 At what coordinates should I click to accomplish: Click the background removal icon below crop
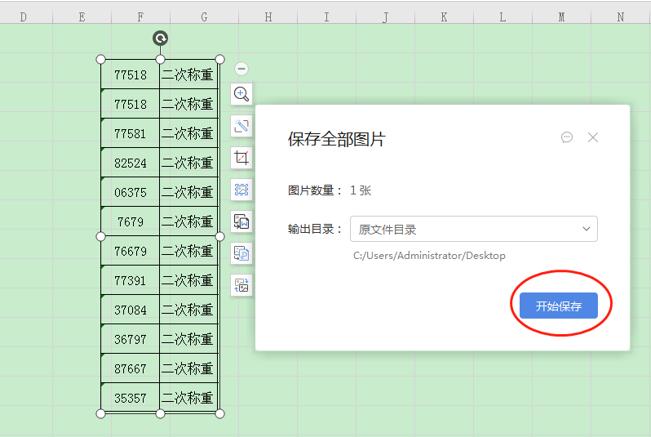241,190
